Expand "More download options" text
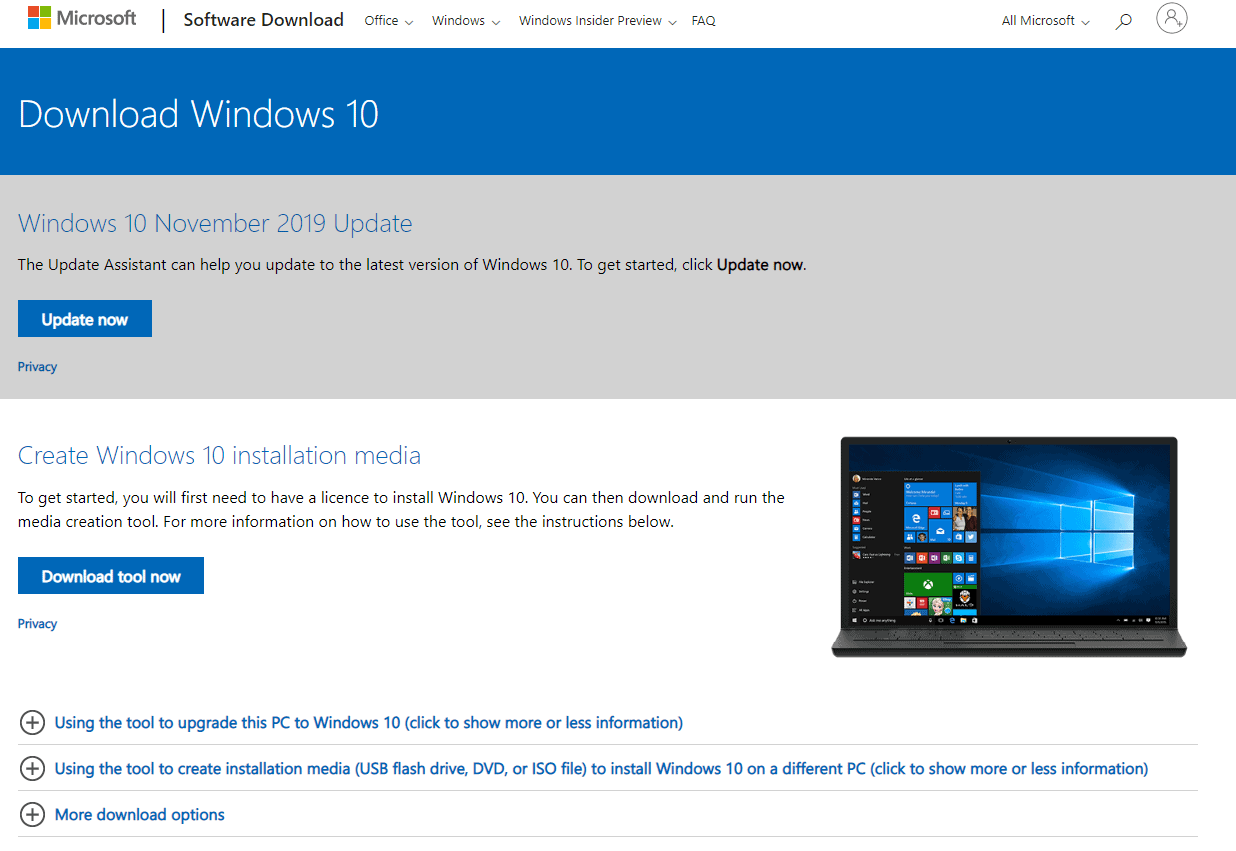 point(139,815)
